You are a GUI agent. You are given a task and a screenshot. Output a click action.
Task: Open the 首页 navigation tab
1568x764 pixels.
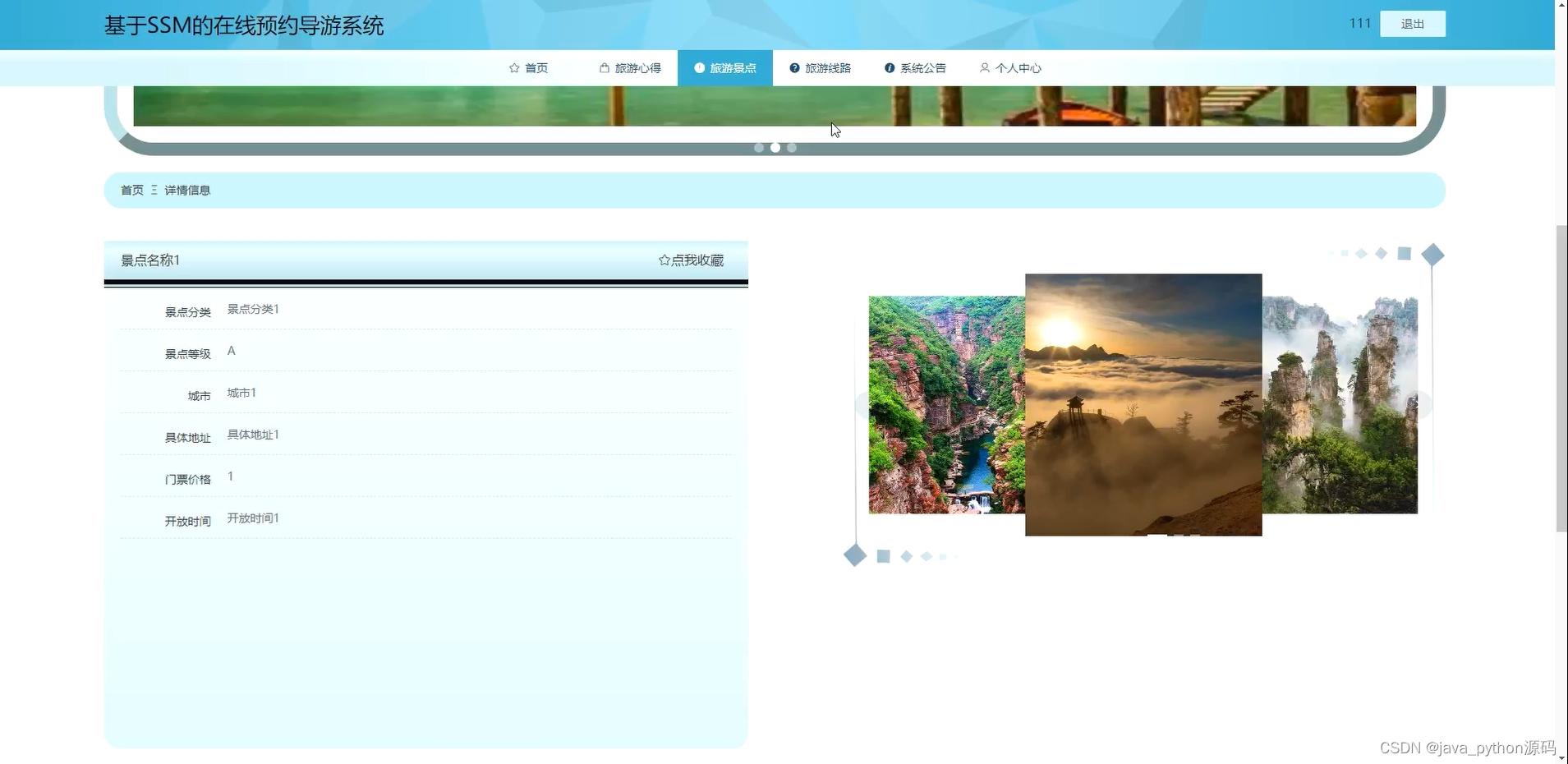(528, 68)
